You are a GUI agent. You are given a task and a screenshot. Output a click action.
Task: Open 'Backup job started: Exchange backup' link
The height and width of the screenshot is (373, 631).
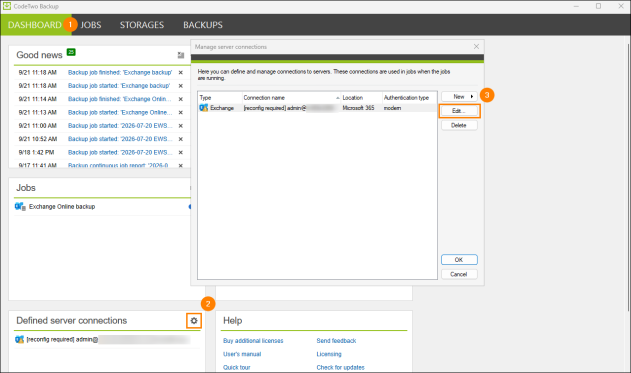click(119, 86)
